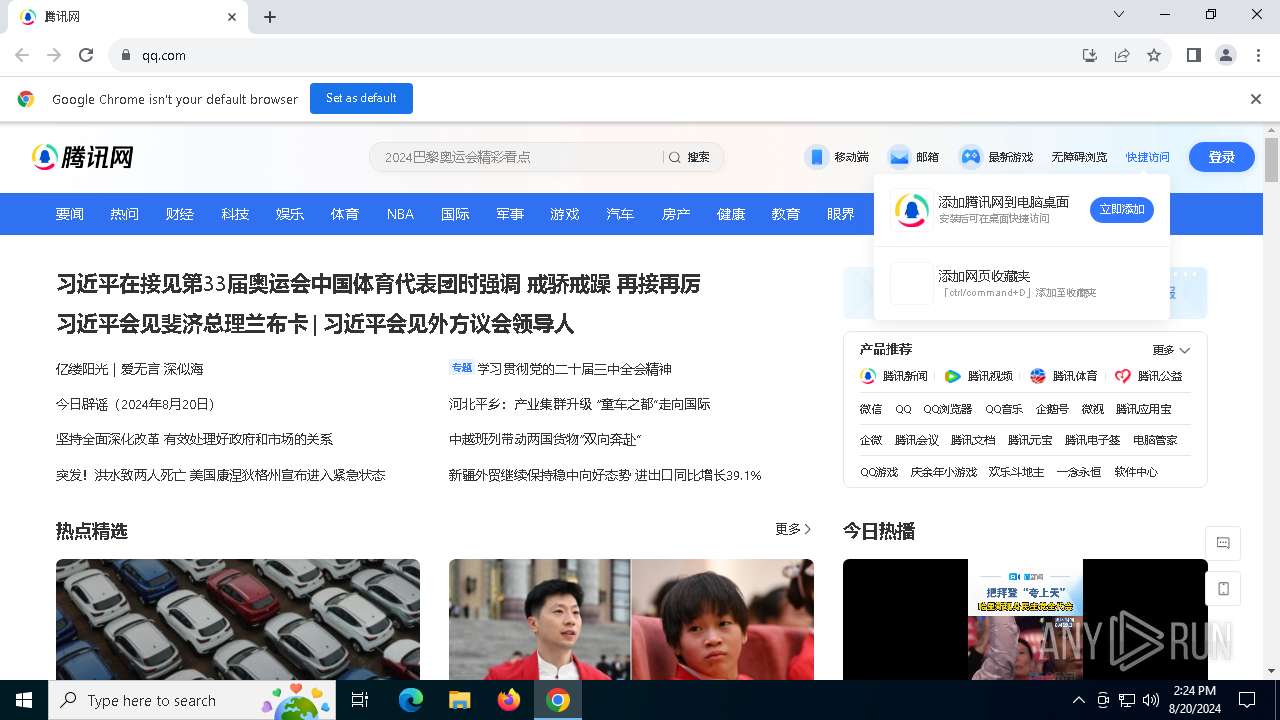The image size is (1280, 720).
Task: Select 体育 navigation tab
Action: coord(345,214)
